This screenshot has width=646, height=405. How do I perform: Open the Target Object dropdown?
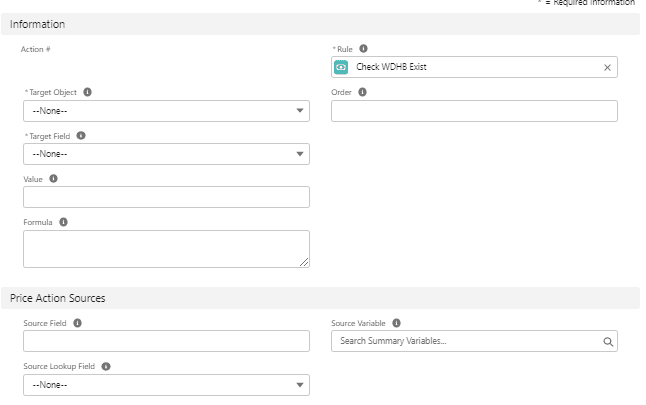[166, 111]
